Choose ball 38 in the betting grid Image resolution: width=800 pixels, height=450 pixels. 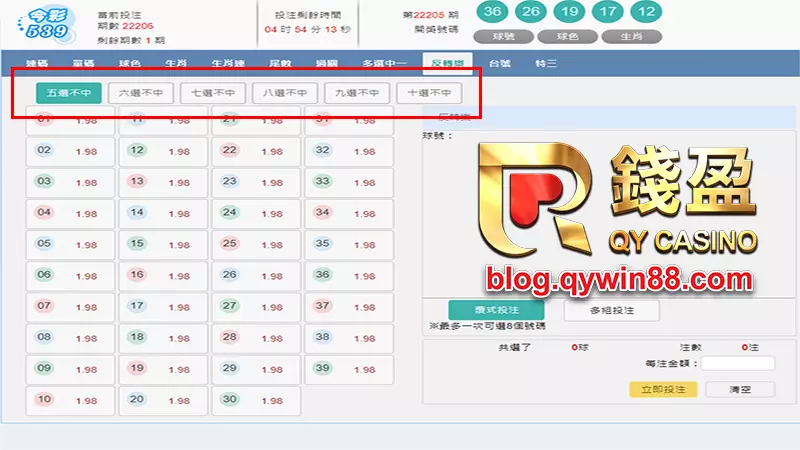pyautogui.click(x=322, y=337)
